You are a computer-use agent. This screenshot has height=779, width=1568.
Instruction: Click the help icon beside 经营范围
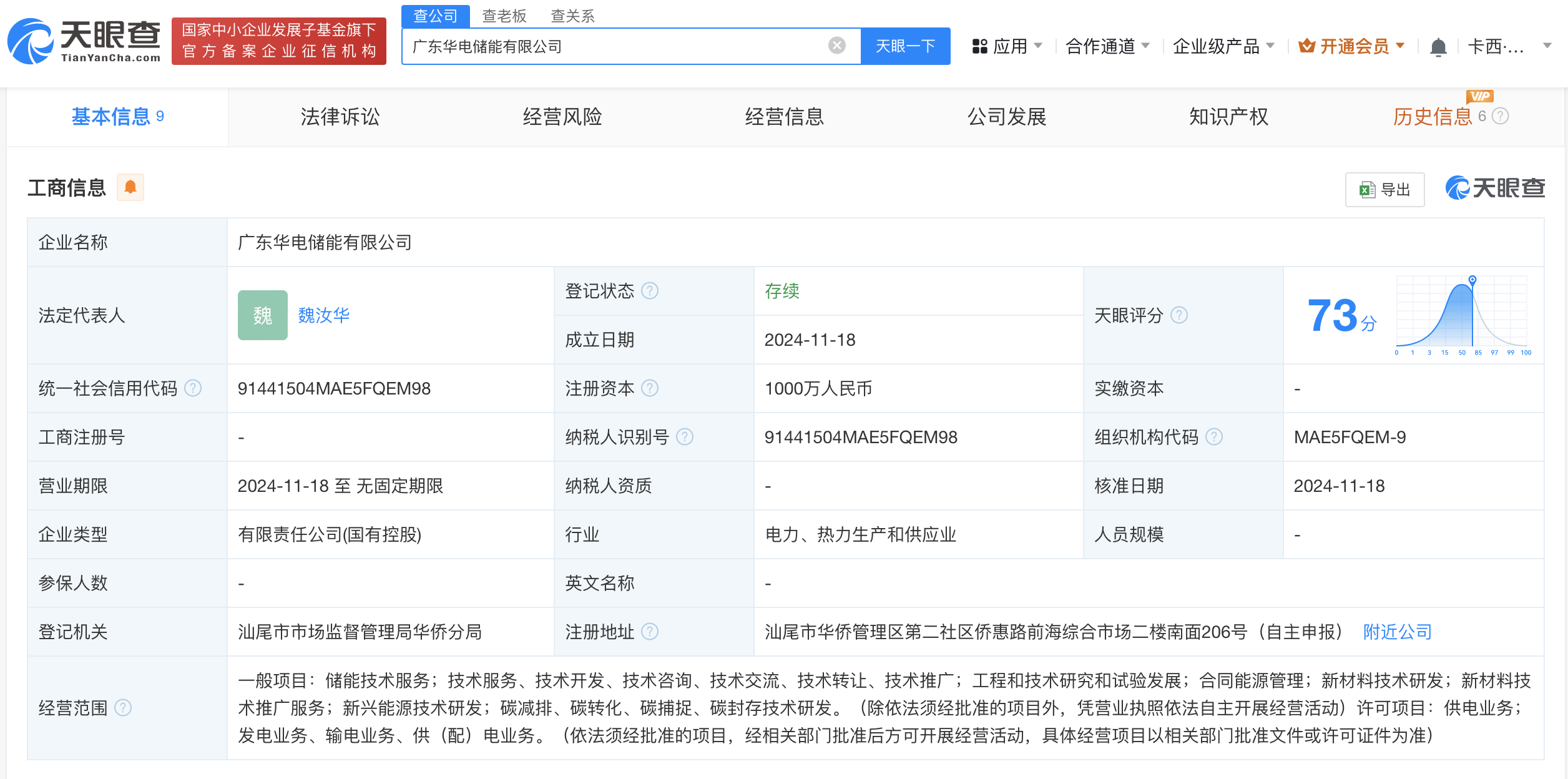124,708
